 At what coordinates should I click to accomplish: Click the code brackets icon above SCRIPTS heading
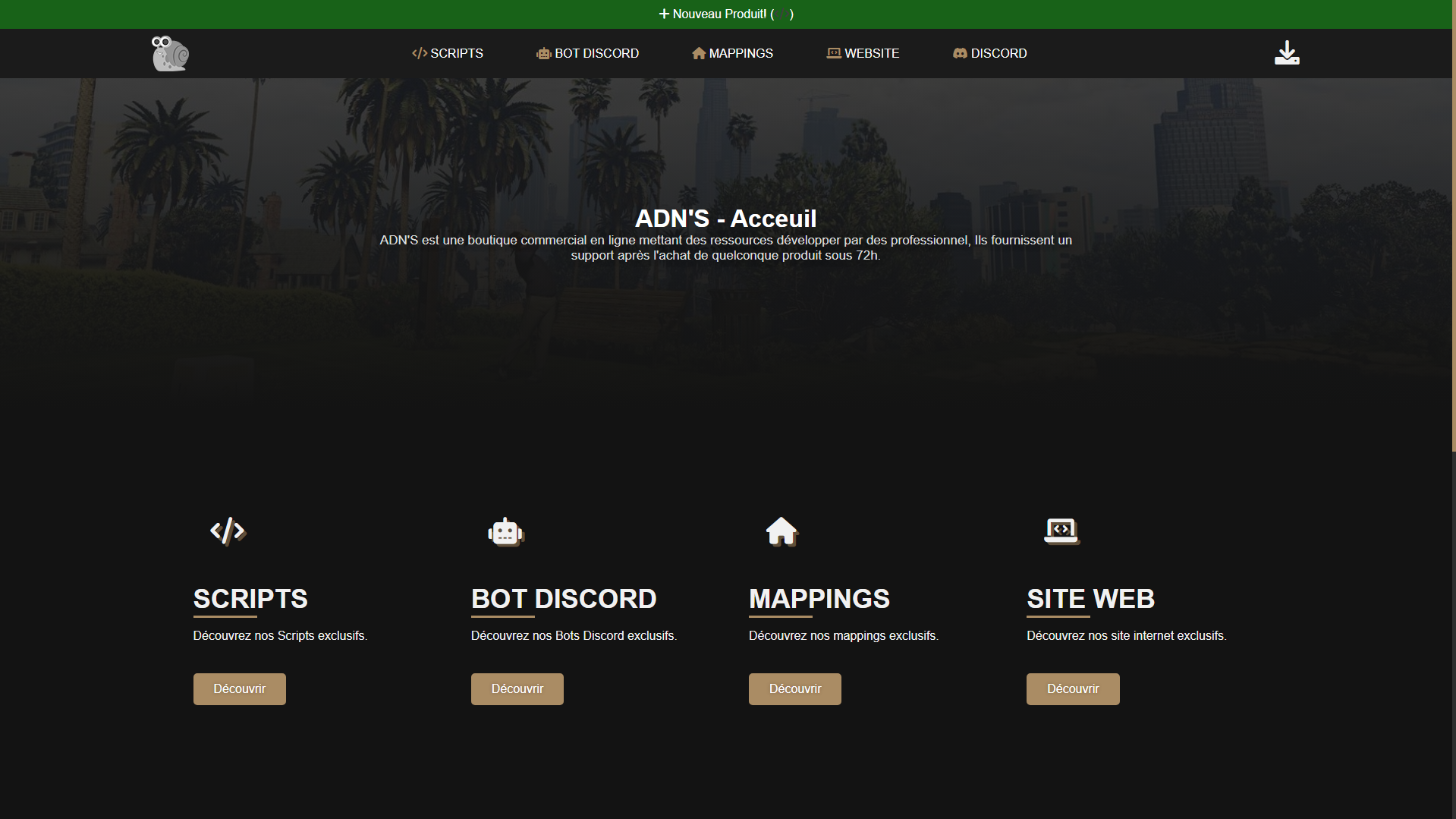coord(228,531)
